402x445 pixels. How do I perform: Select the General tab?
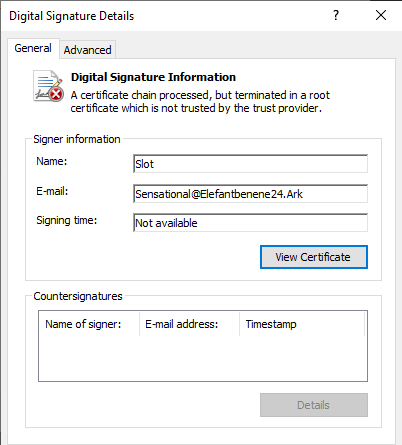coord(33,48)
